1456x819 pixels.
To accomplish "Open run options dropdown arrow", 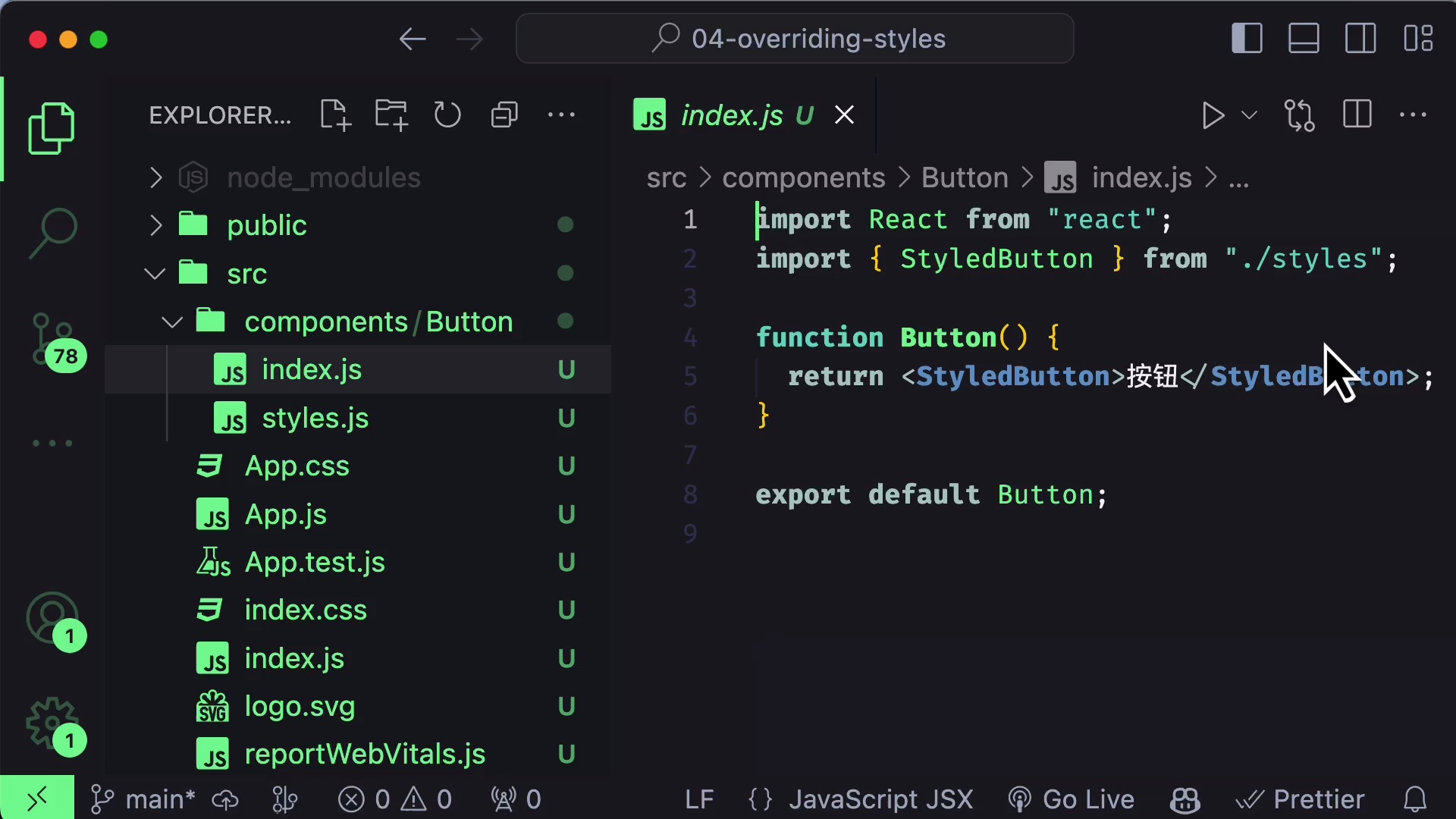I will pos(1249,115).
